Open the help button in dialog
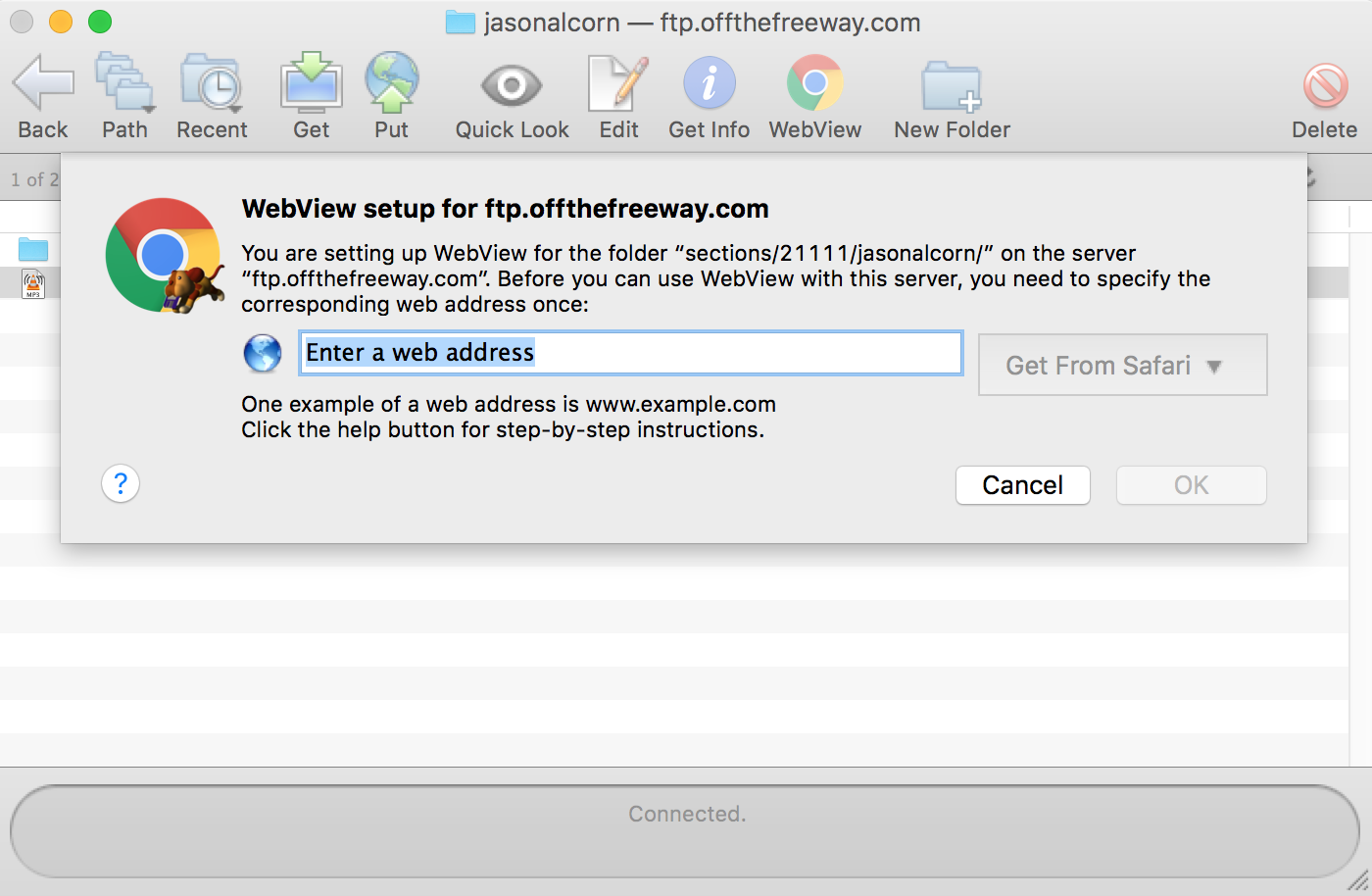The height and width of the screenshot is (896, 1372). [121, 483]
